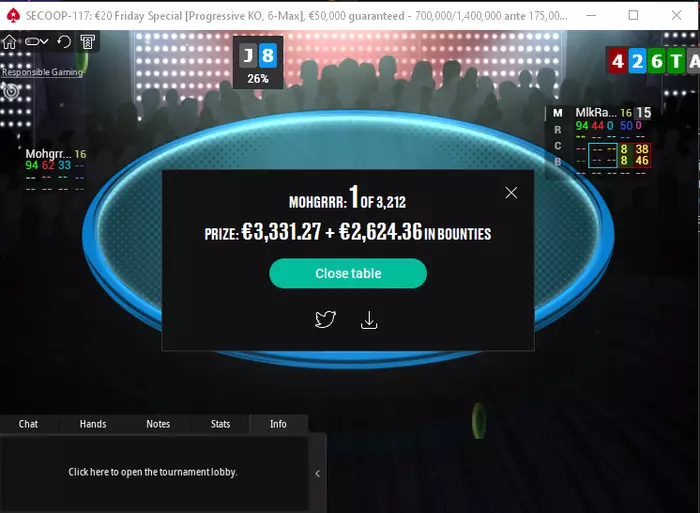
Task: Click here to open the tournament lobby
Action: click(153, 472)
